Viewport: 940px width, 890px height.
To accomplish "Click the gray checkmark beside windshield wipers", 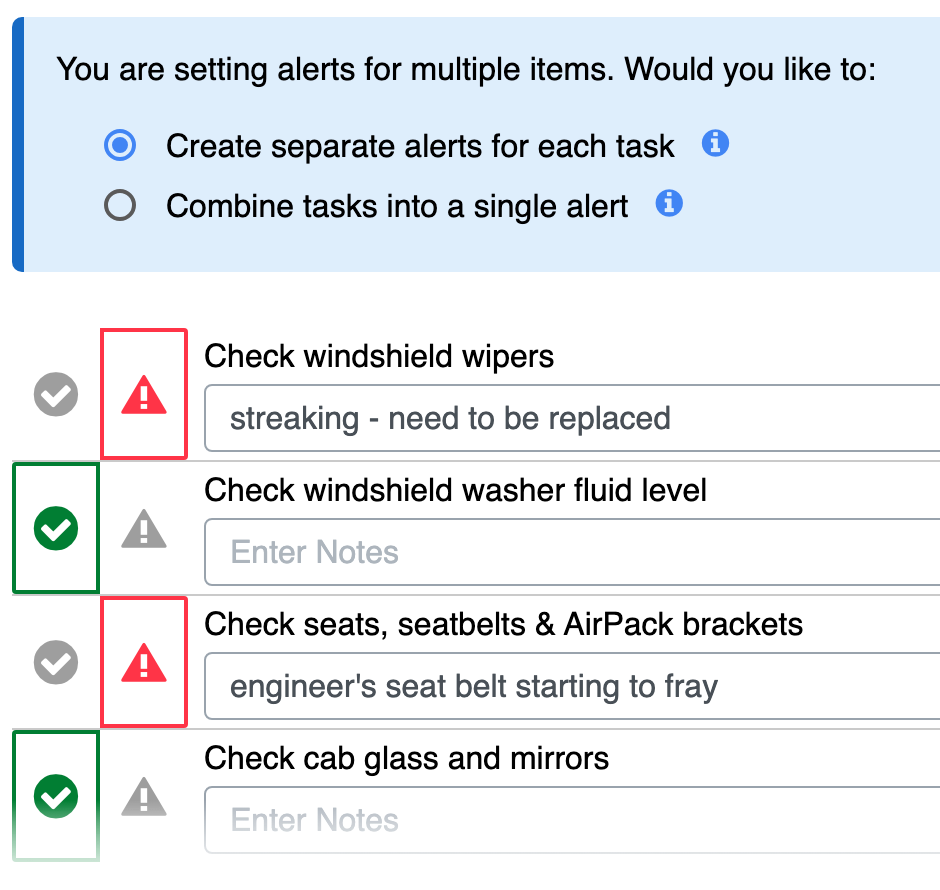I will pos(56,395).
